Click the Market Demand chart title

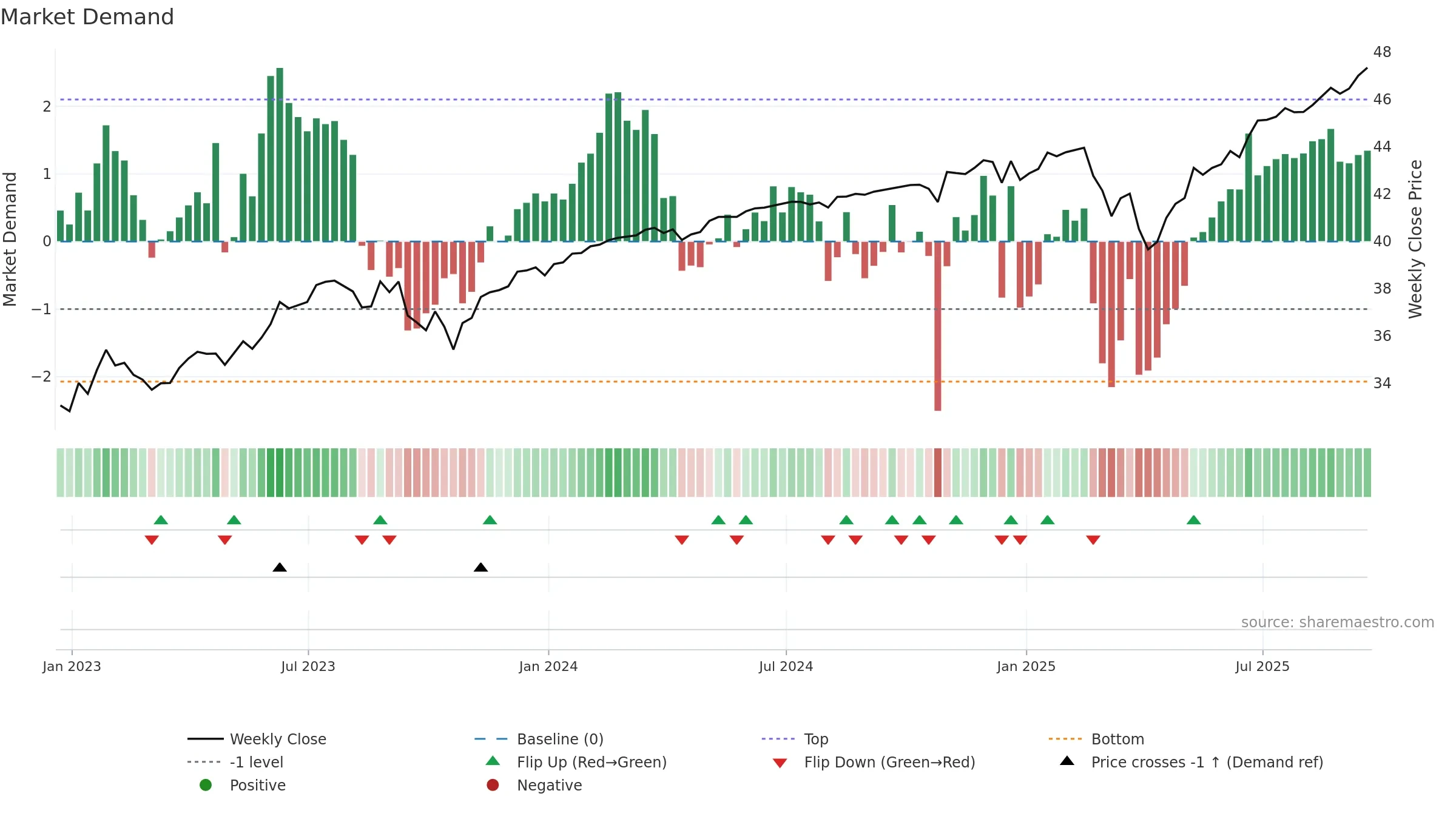(x=87, y=17)
